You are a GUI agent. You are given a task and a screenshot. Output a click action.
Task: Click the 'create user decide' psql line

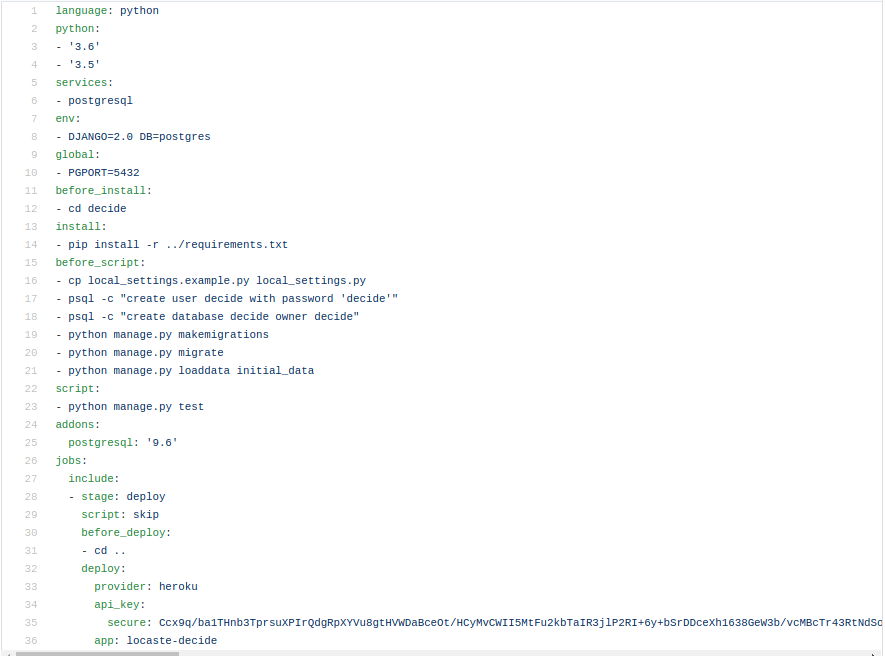[x=227, y=299]
